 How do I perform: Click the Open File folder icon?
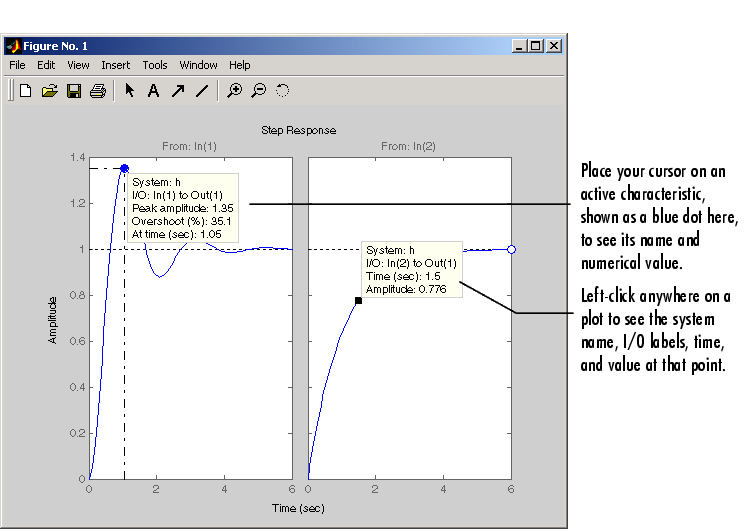(x=49, y=90)
